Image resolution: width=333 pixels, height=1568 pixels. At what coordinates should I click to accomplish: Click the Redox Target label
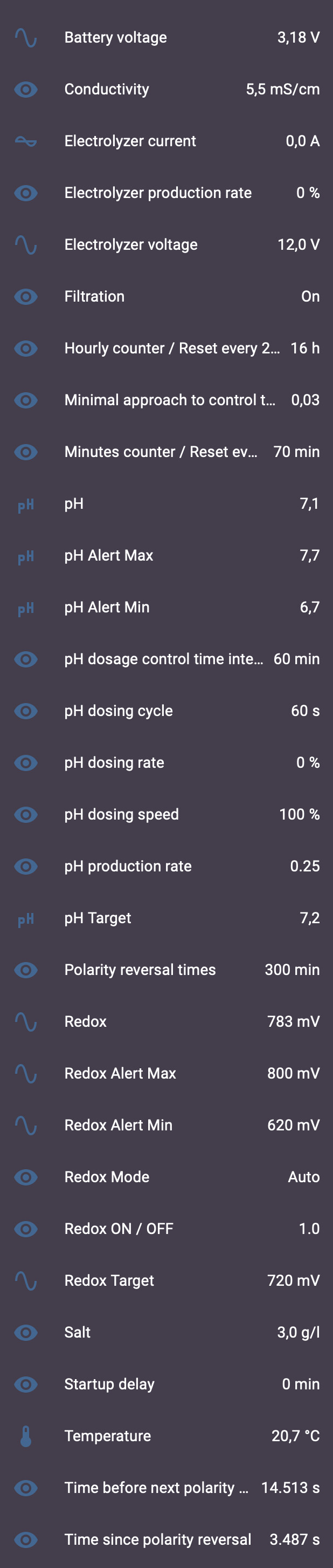[109, 1281]
